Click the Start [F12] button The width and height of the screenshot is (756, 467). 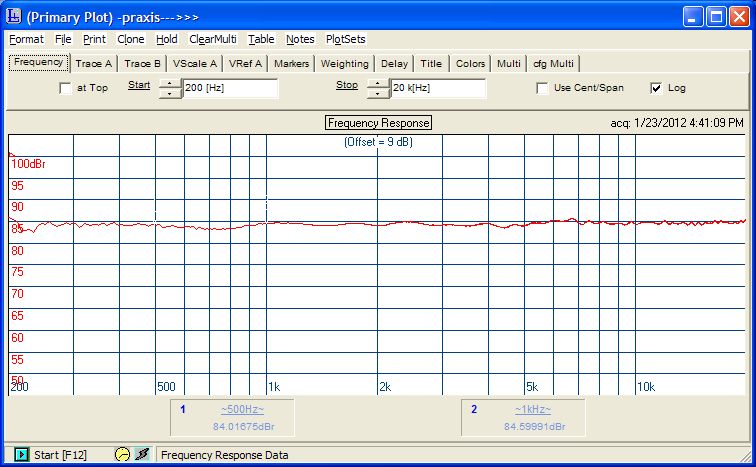tap(51, 454)
